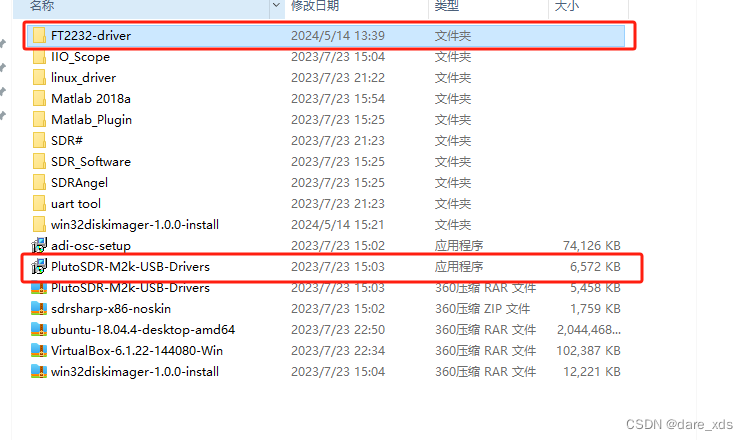Click the VirtualBox-6.1.22-144080-Win archive icon
This screenshot has height=440, width=748.
tap(39, 351)
